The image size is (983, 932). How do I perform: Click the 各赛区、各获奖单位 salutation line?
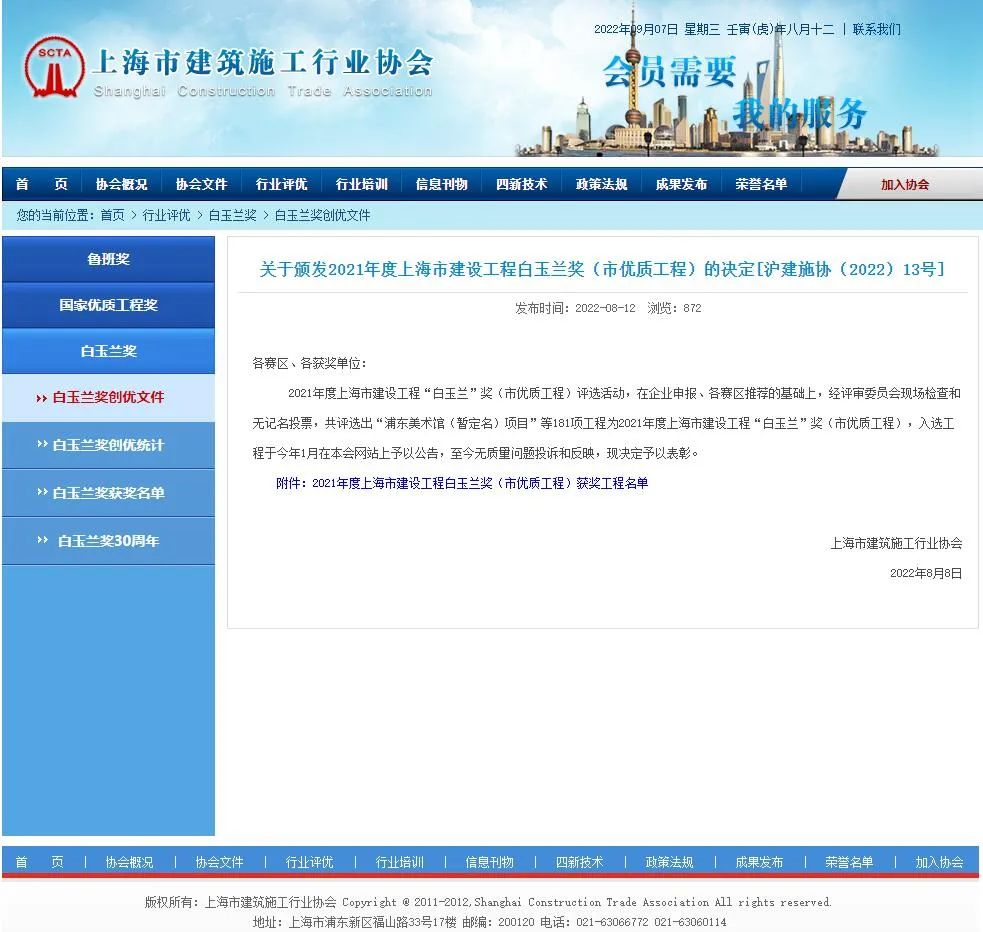coord(310,364)
